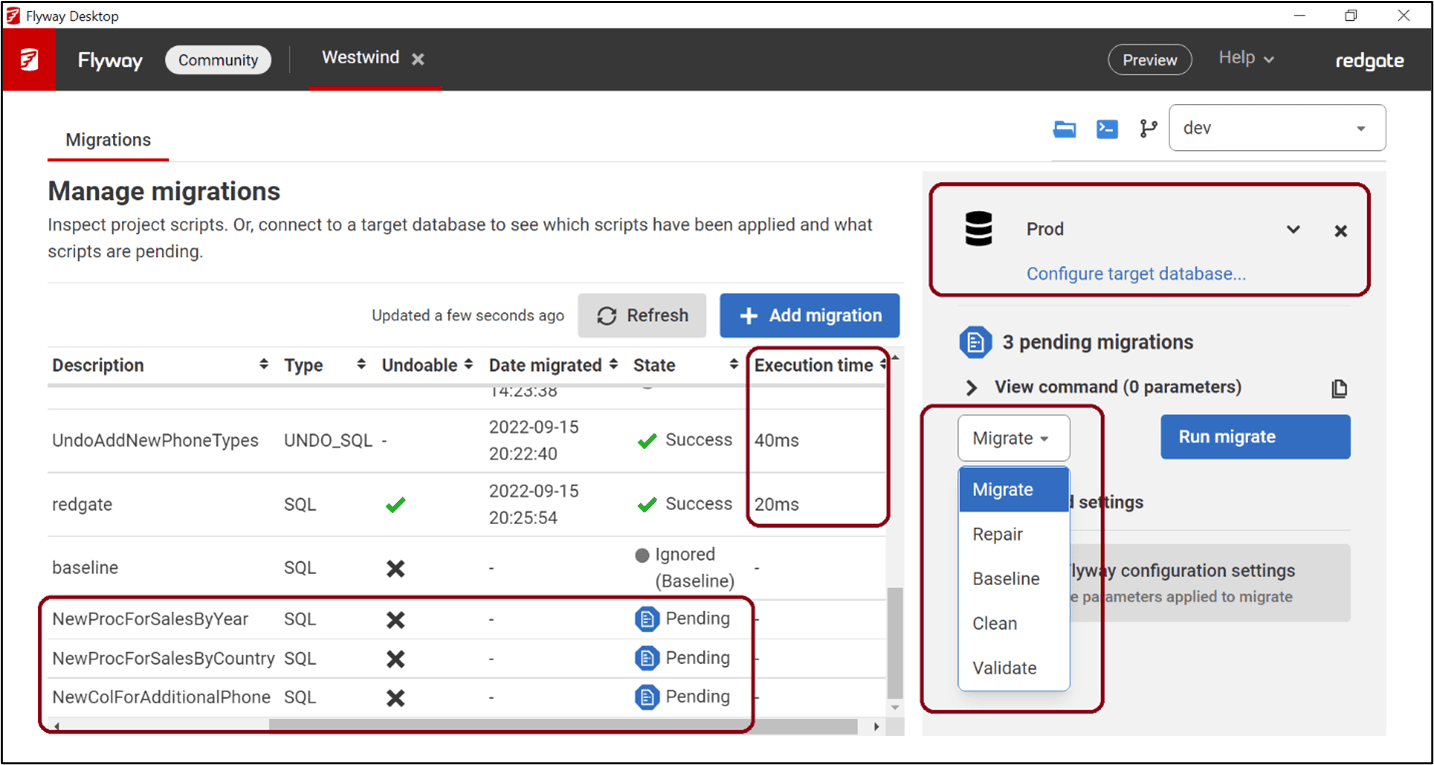Open the terminal icon near dev dropdown
This screenshot has height=765, width=1434.
pyautogui.click(x=1106, y=128)
